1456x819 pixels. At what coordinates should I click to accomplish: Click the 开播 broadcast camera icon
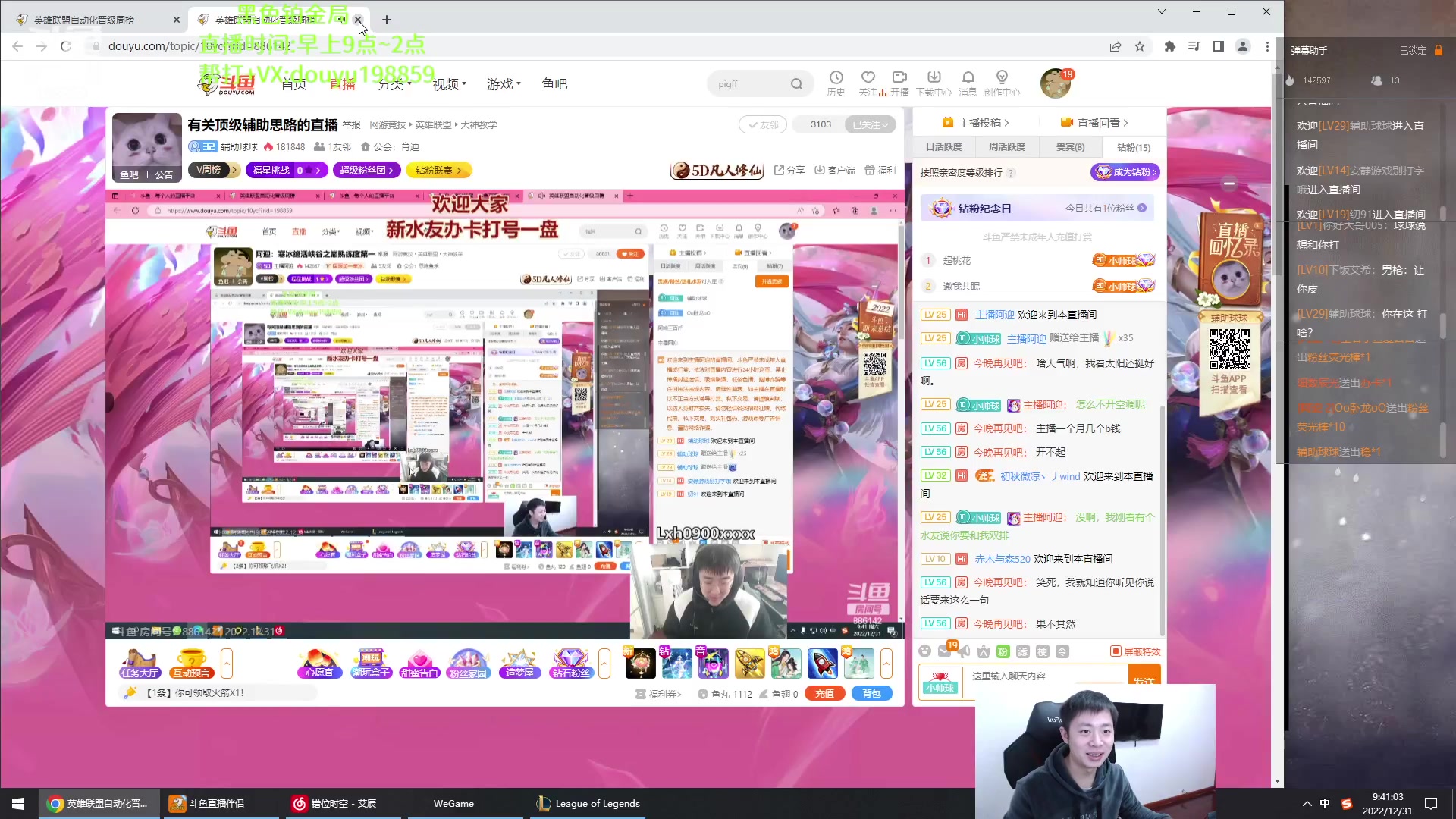pos(899,83)
